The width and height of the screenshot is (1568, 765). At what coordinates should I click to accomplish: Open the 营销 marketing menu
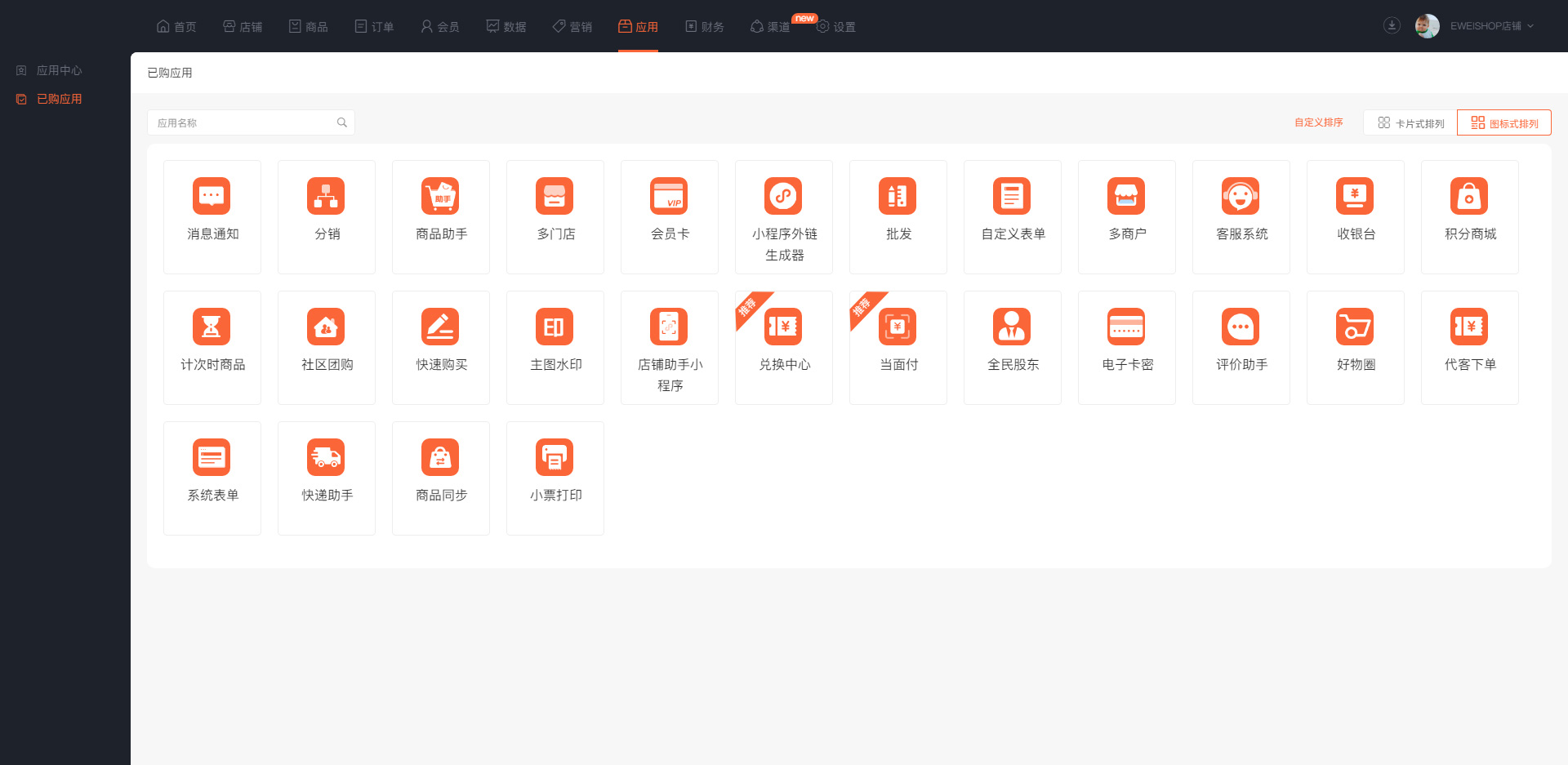click(x=572, y=27)
